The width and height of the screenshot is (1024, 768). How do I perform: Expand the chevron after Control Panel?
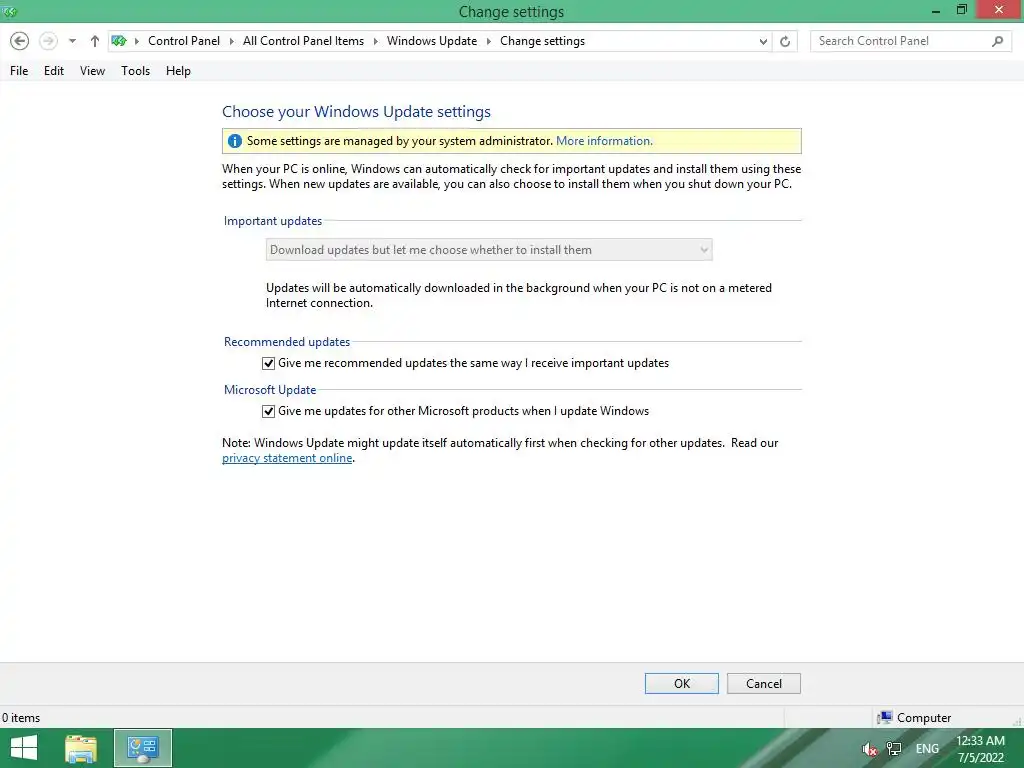click(231, 41)
